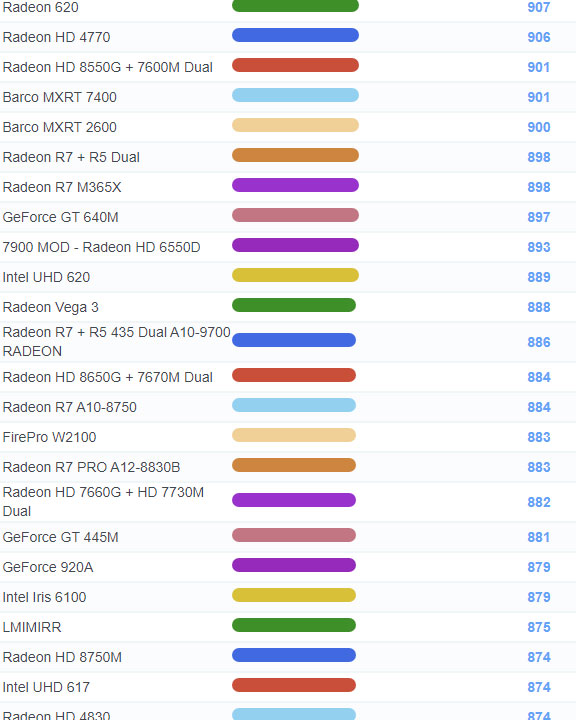
Task: Click the purple bar for Radeon R7 M365X
Action: point(295,185)
